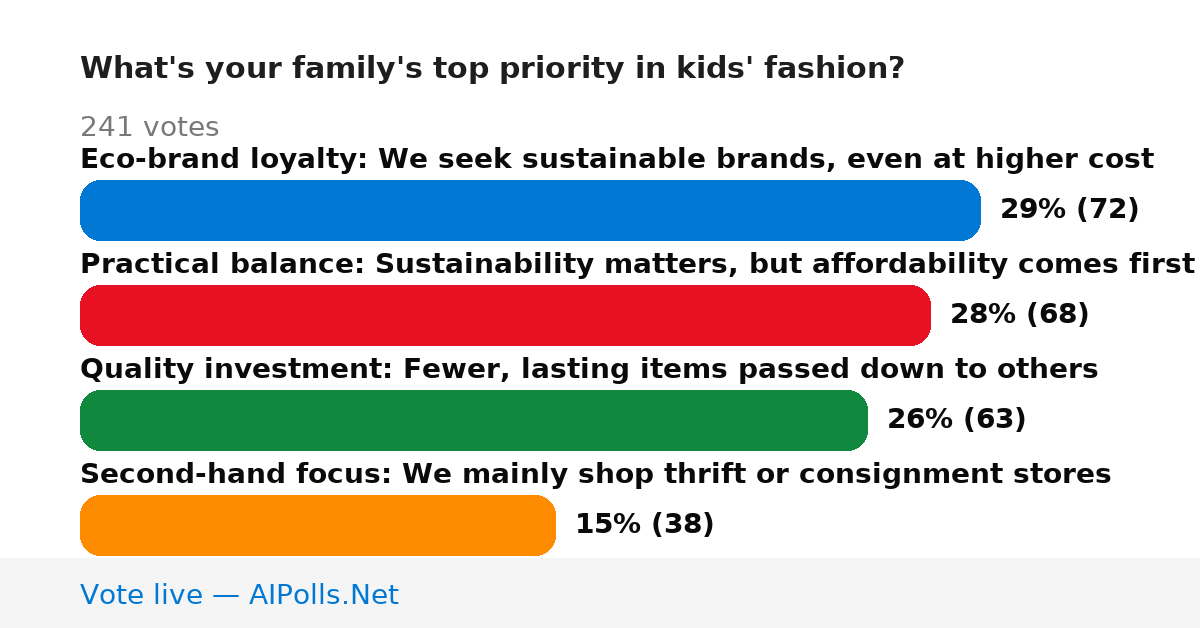The width and height of the screenshot is (1200, 628).
Task: Click the red Practical balance bar
Action: [x=505, y=315]
